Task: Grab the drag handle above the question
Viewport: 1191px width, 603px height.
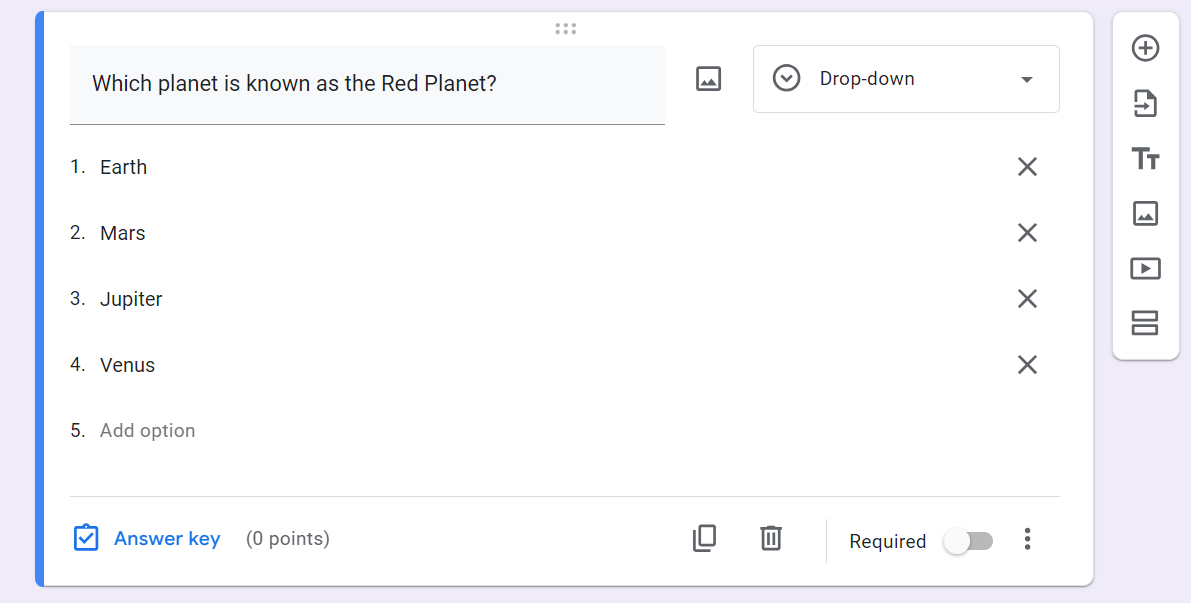Action: (x=566, y=29)
